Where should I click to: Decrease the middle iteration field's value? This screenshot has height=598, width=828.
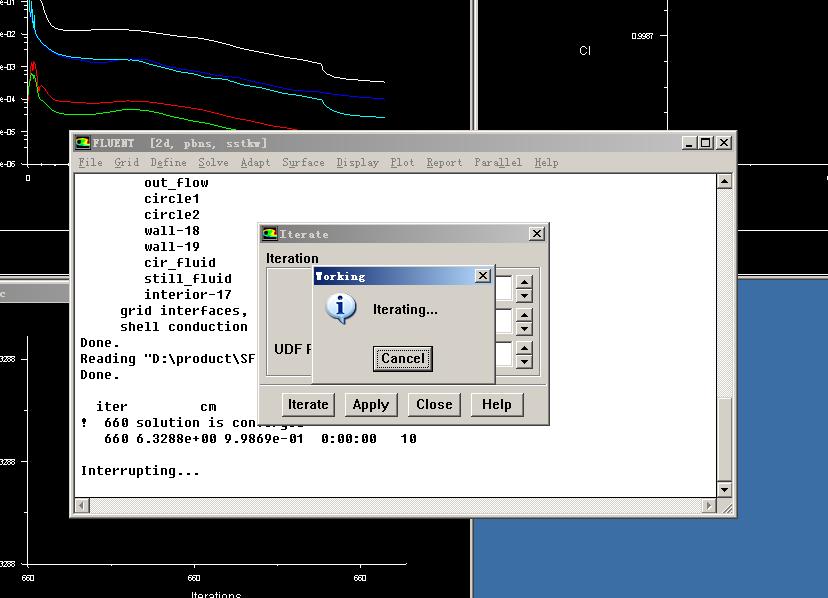[524, 328]
